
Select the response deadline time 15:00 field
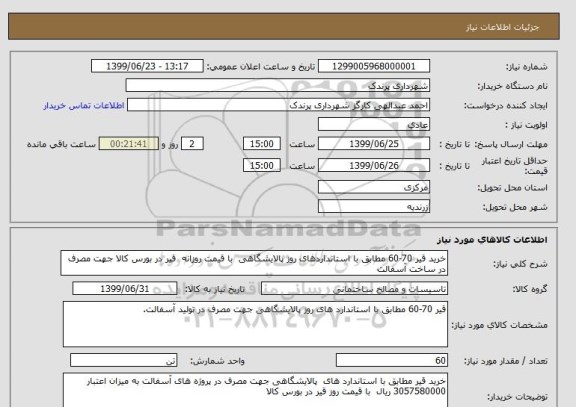pos(262,144)
